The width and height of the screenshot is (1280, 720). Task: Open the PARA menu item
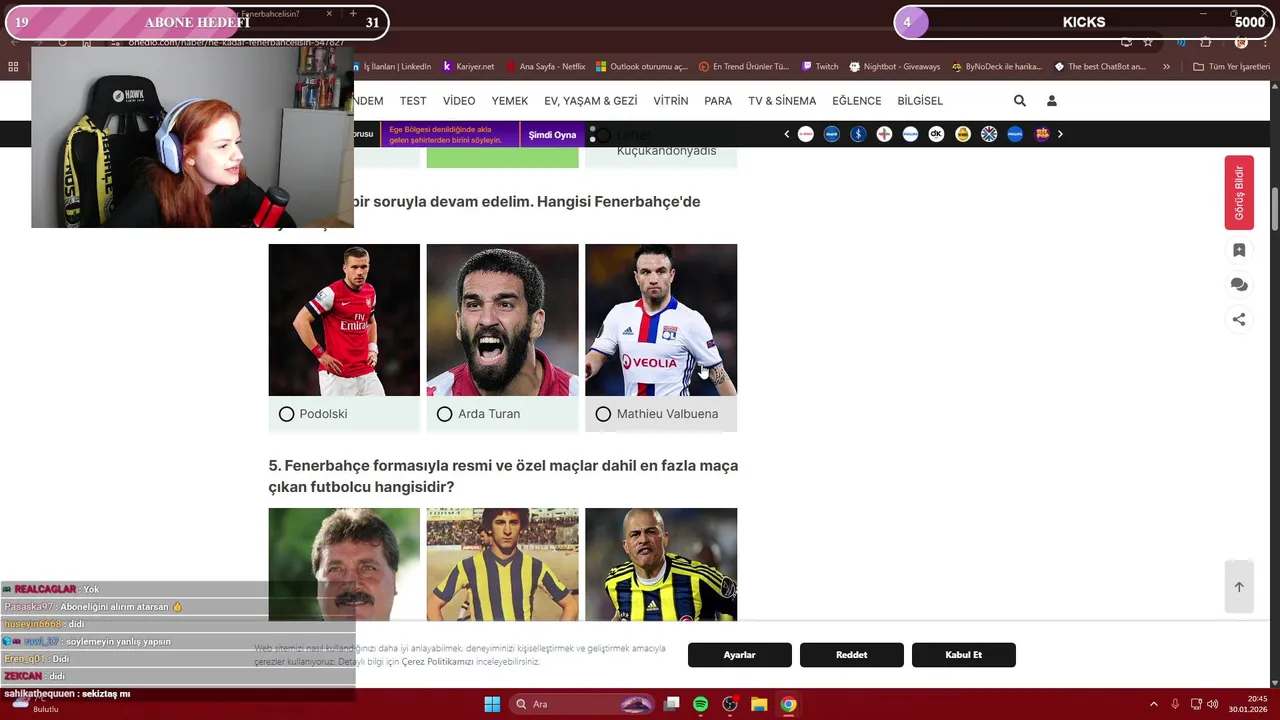point(718,101)
